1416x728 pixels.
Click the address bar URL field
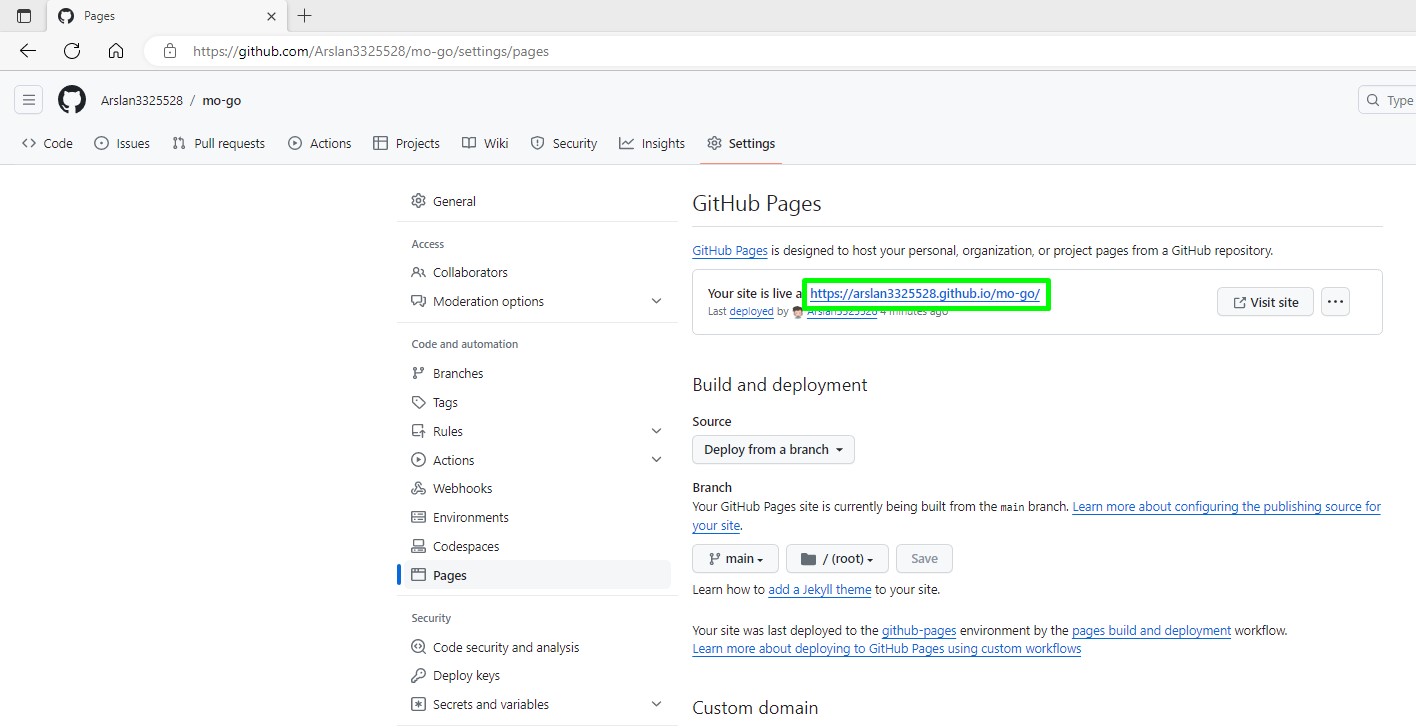[780, 51]
